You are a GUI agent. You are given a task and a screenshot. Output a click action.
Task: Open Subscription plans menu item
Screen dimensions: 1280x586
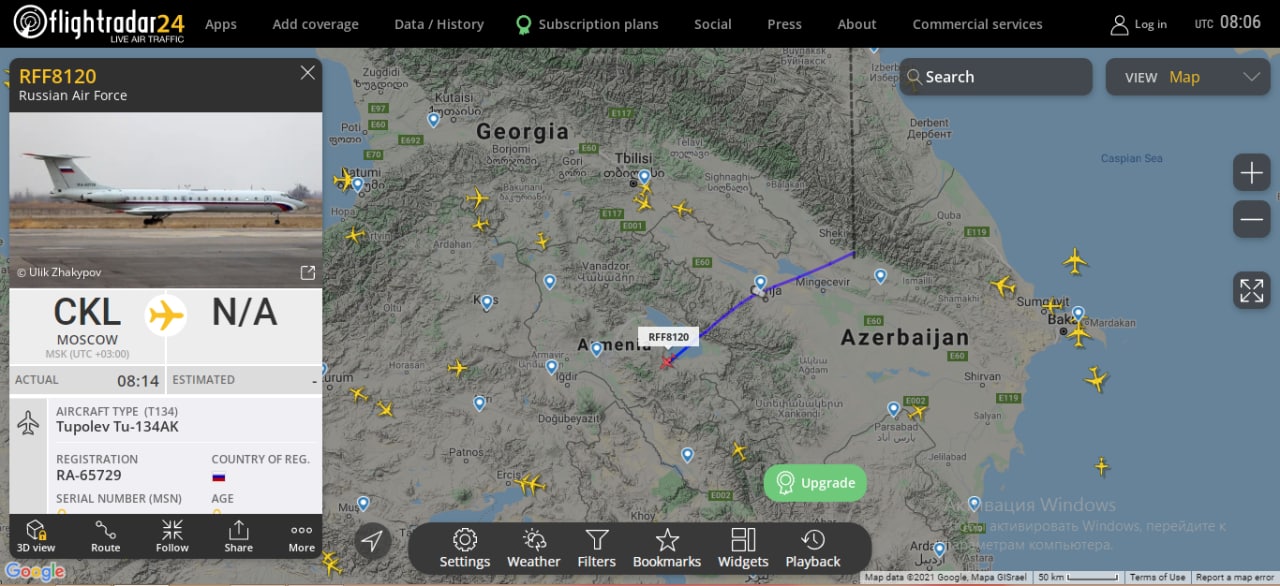click(x=587, y=24)
